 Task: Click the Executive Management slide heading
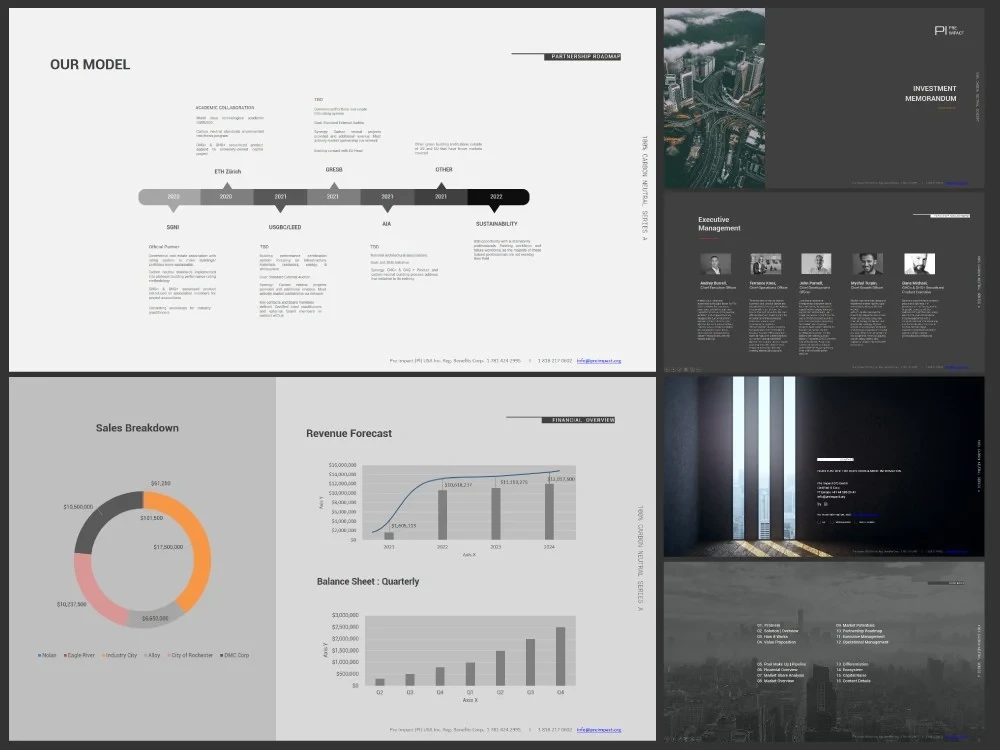pos(719,224)
